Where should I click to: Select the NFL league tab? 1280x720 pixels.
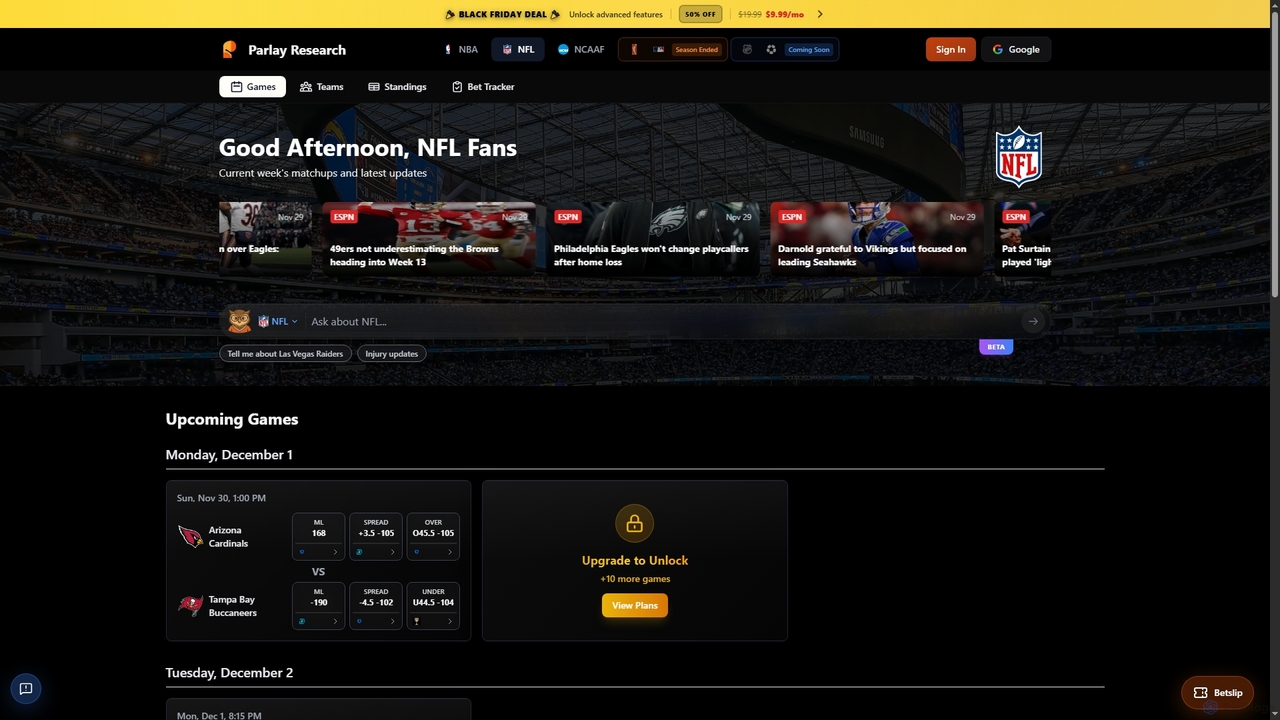point(518,49)
